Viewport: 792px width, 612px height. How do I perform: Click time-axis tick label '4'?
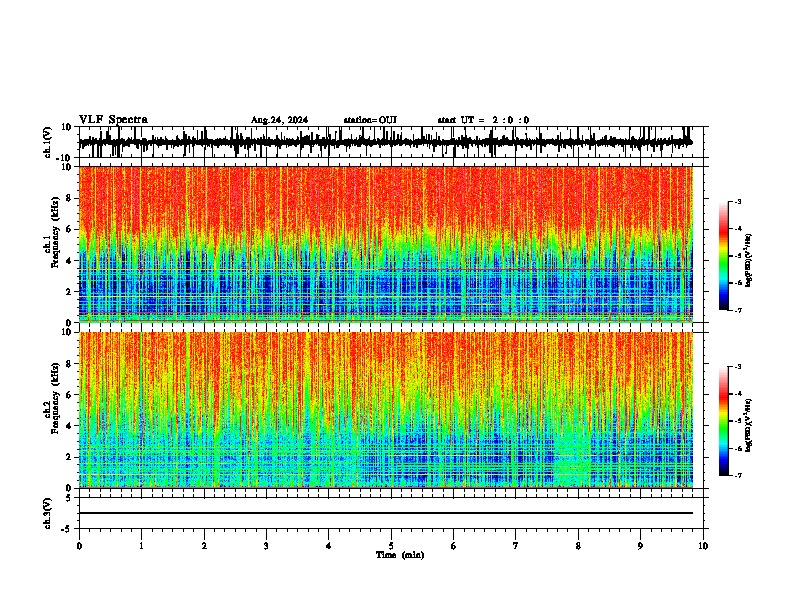[329, 546]
